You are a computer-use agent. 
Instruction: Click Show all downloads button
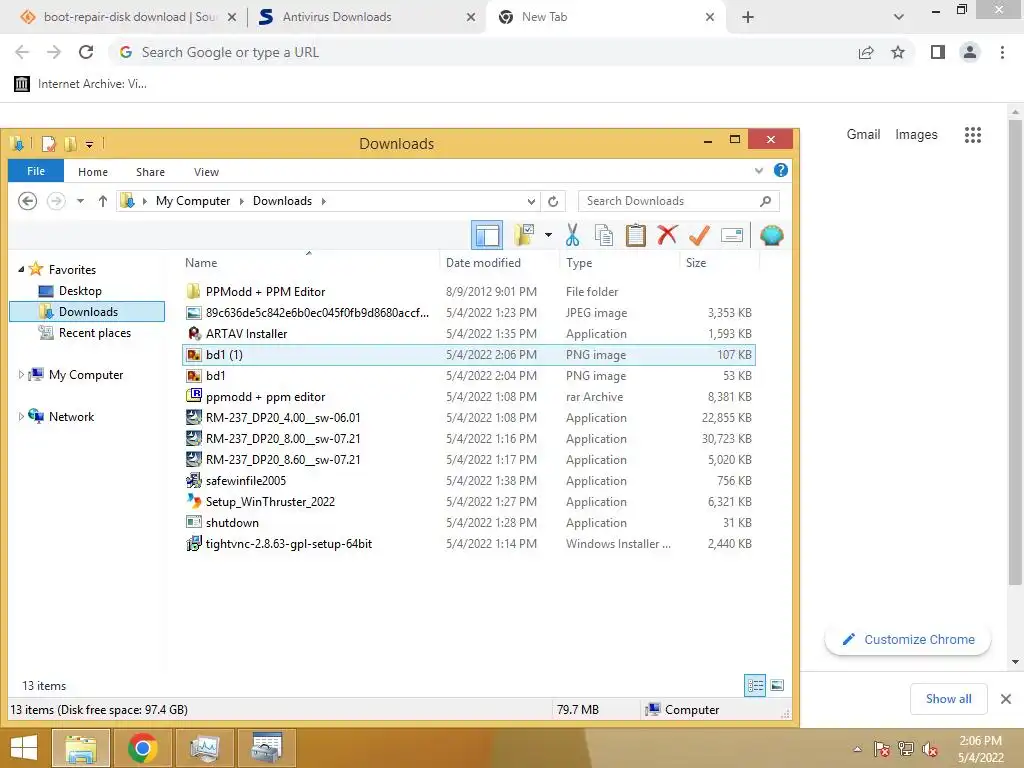click(x=948, y=699)
